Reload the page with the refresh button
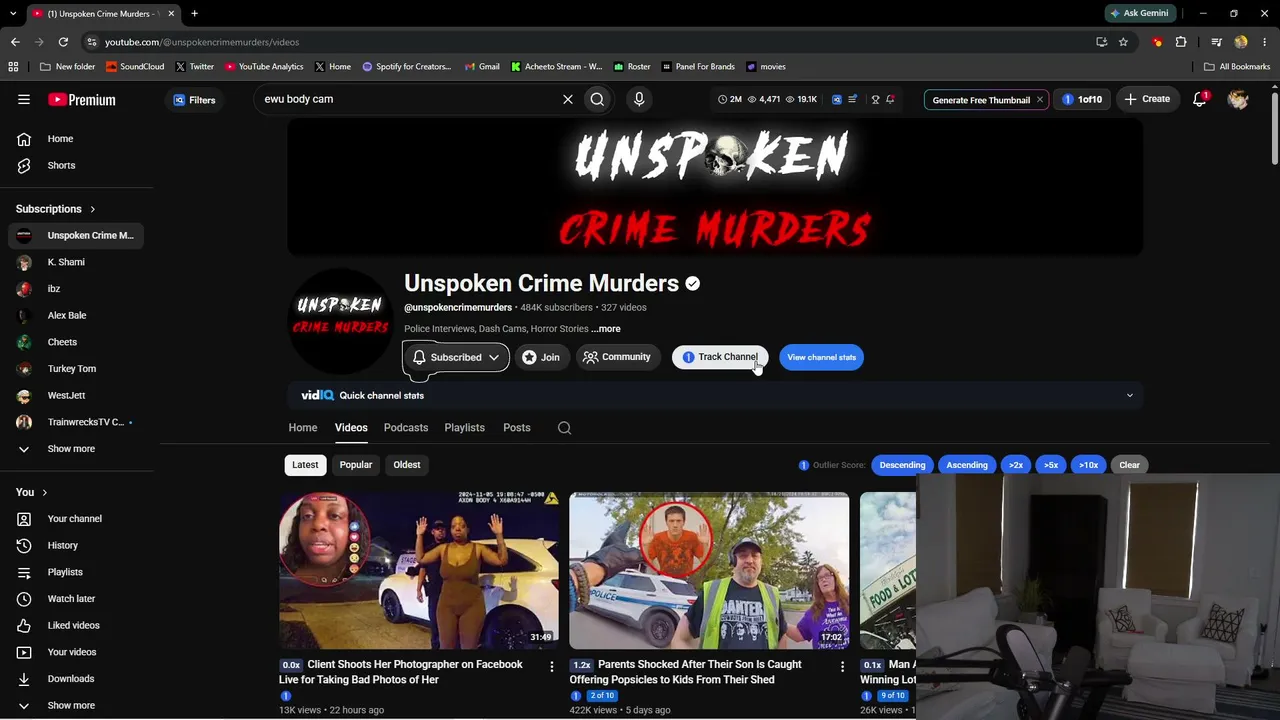Image resolution: width=1280 pixels, height=720 pixels. point(63,42)
